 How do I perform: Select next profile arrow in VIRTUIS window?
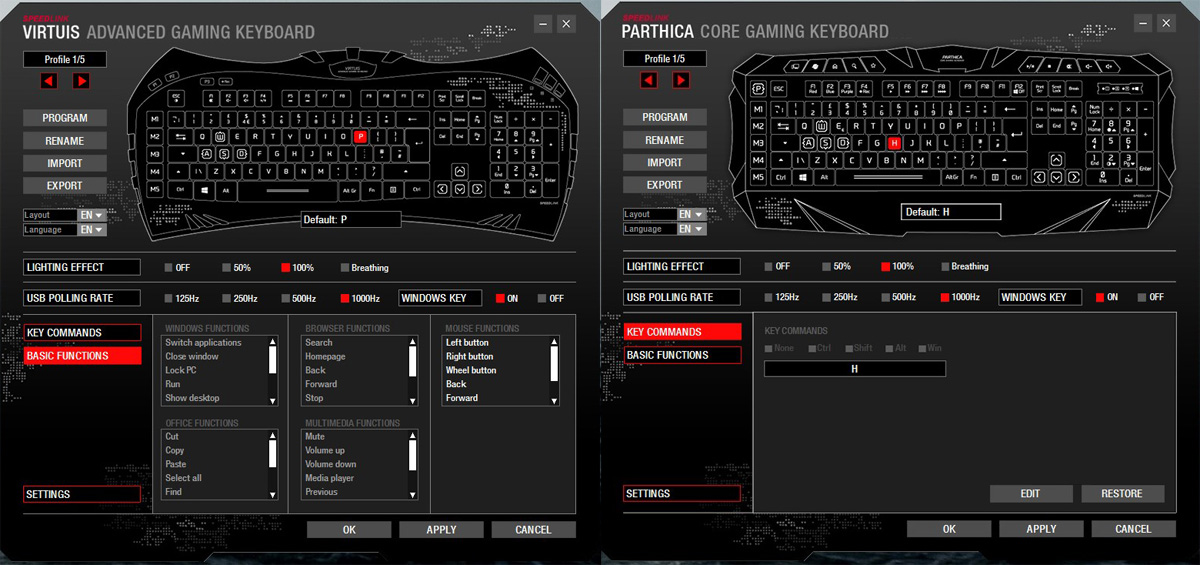(81, 81)
